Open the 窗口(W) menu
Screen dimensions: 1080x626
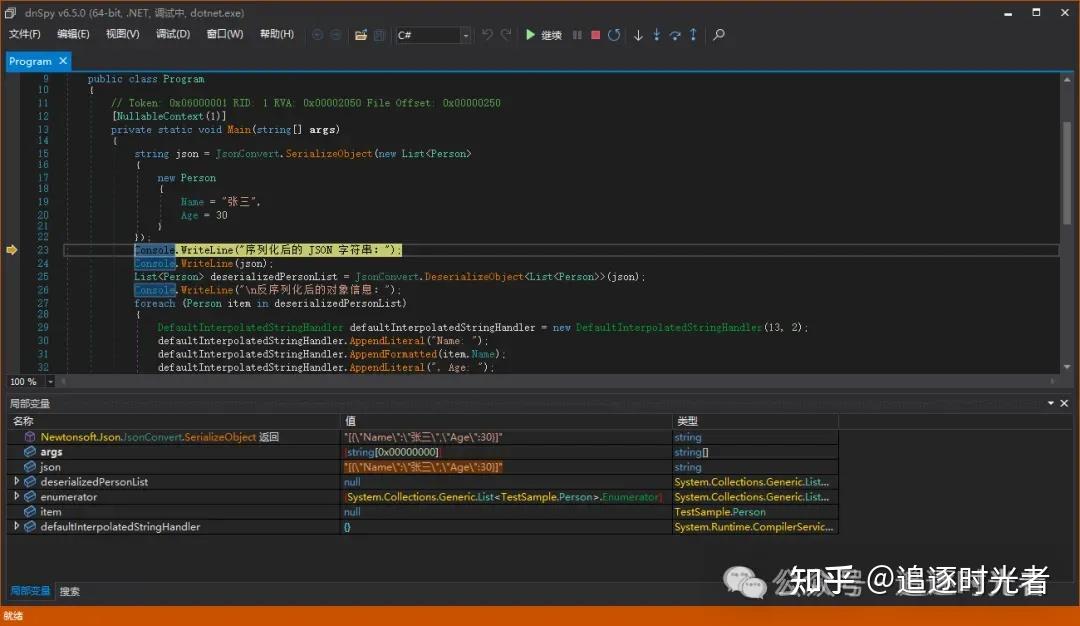225,34
